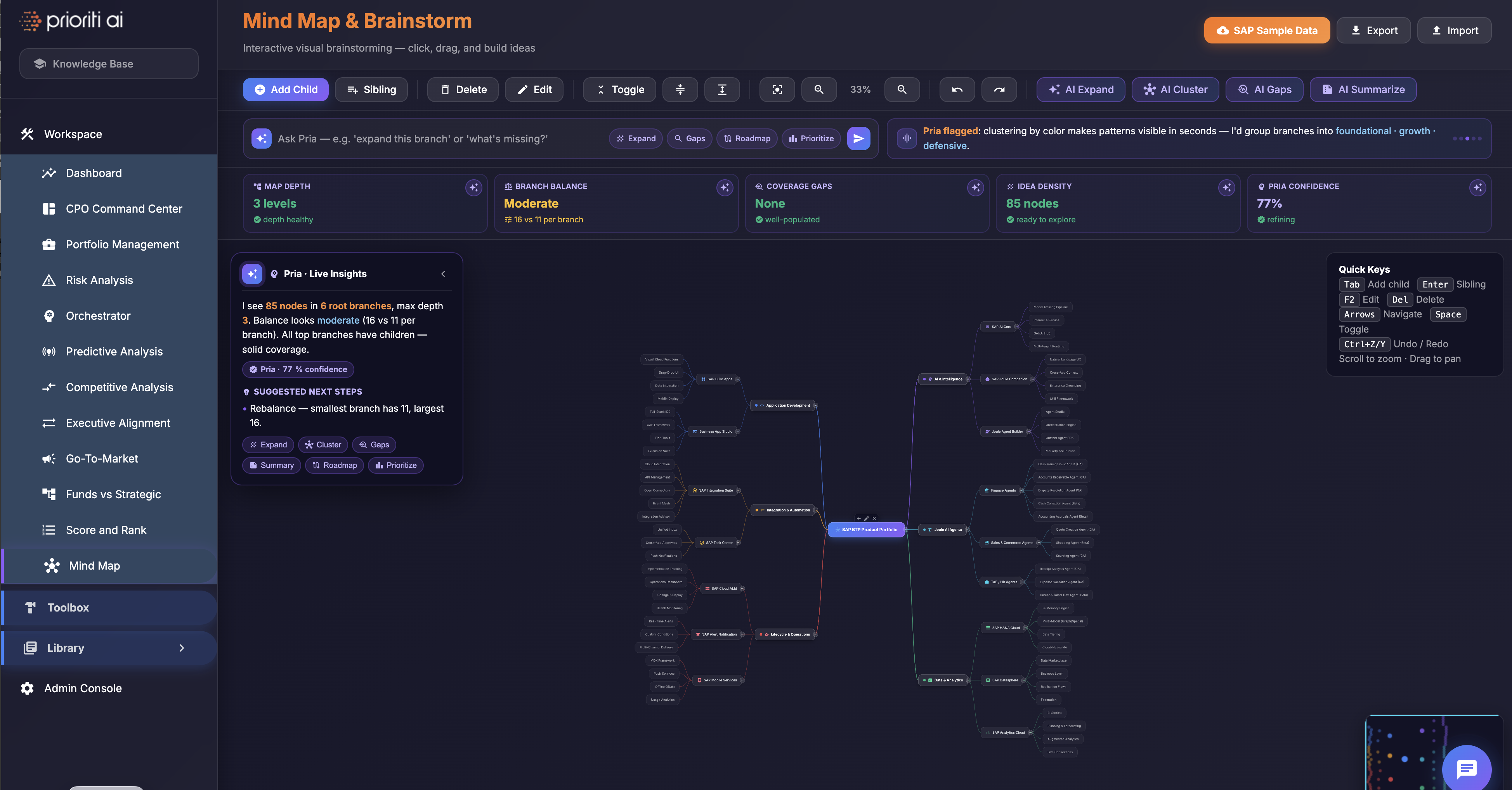Collapse the Pria Live Insights panel

click(x=443, y=274)
